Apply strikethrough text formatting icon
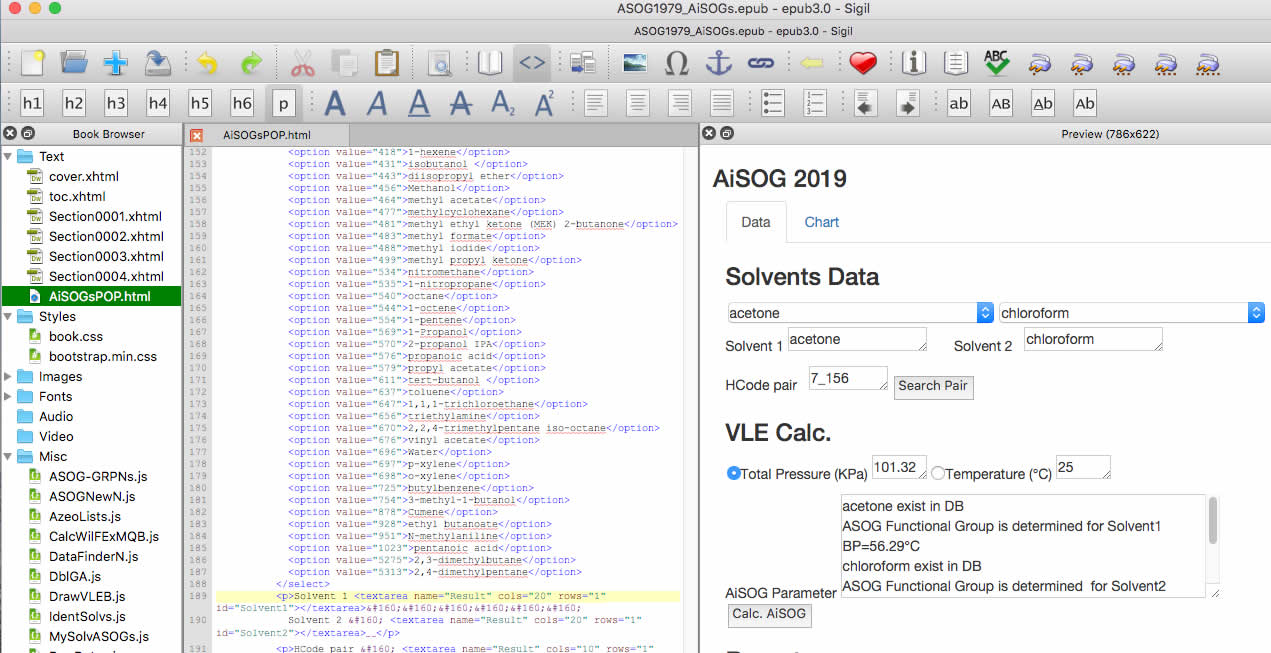 point(461,103)
